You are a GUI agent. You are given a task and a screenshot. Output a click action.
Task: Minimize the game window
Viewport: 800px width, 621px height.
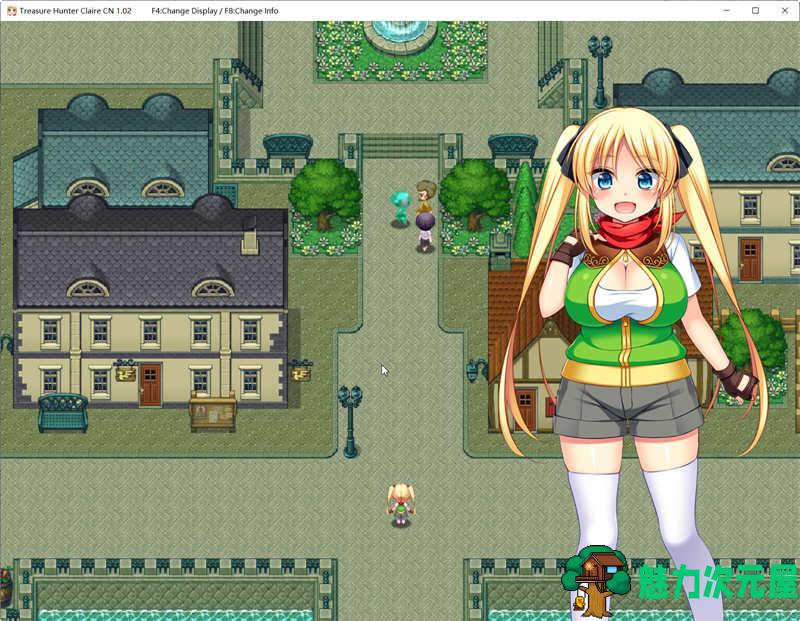pyautogui.click(x=727, y=11)
